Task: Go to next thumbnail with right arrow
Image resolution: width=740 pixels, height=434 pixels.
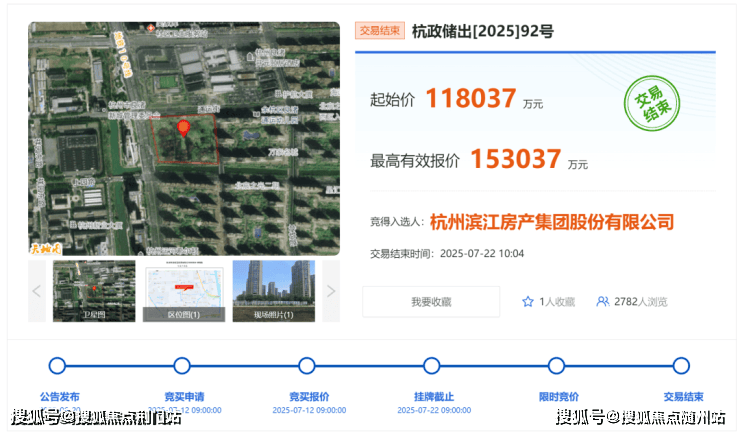Action: (x=331, y=291)
